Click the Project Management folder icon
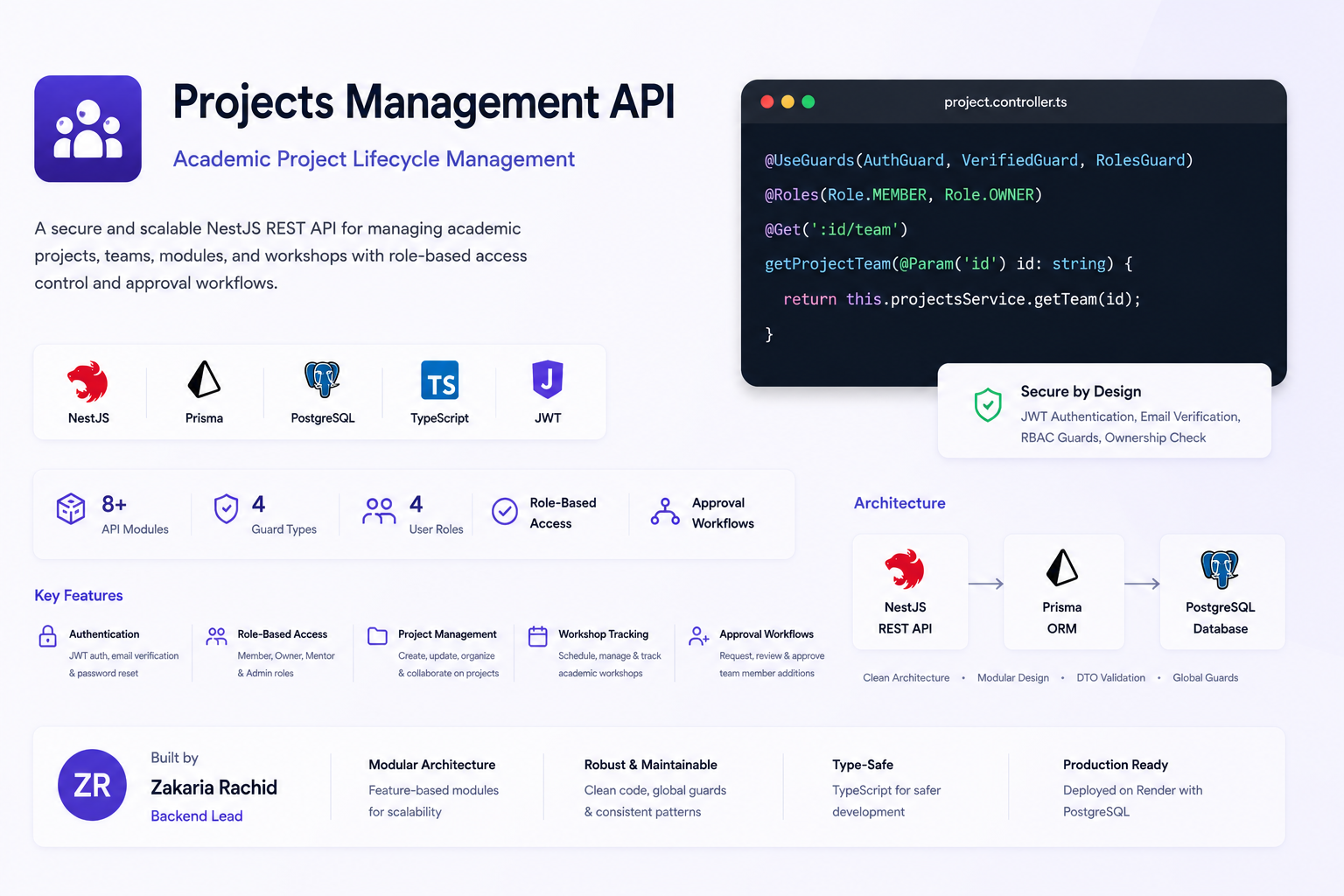Viewport: 1344px width, 896px height. coord(377,636)
